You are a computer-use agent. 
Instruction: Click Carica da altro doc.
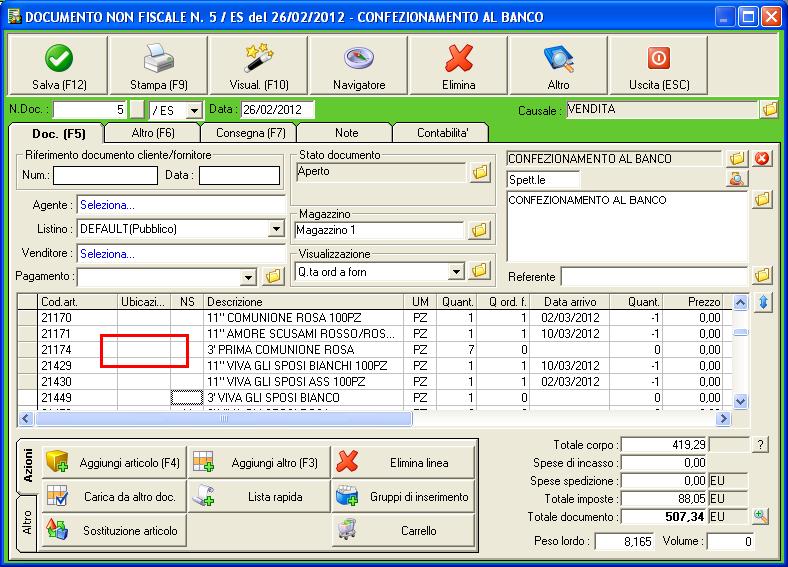point(115,497)
